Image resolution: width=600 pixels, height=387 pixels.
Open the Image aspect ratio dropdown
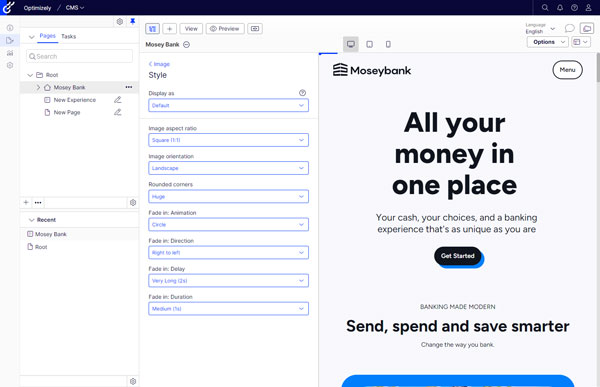point(228,140)
